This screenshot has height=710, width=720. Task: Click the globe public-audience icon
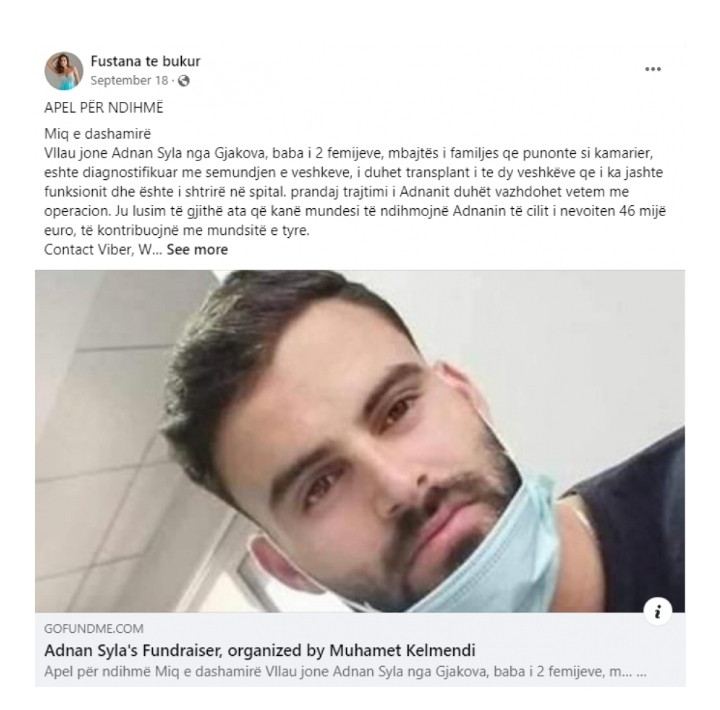click(x=184, y=81)
